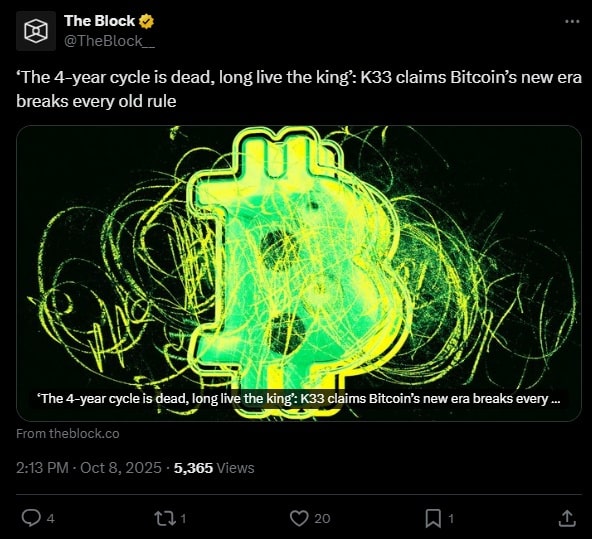Click the repost arrows icon
Image resolution: width=592 pixels, height=539 pixels.
pos(165,518)
